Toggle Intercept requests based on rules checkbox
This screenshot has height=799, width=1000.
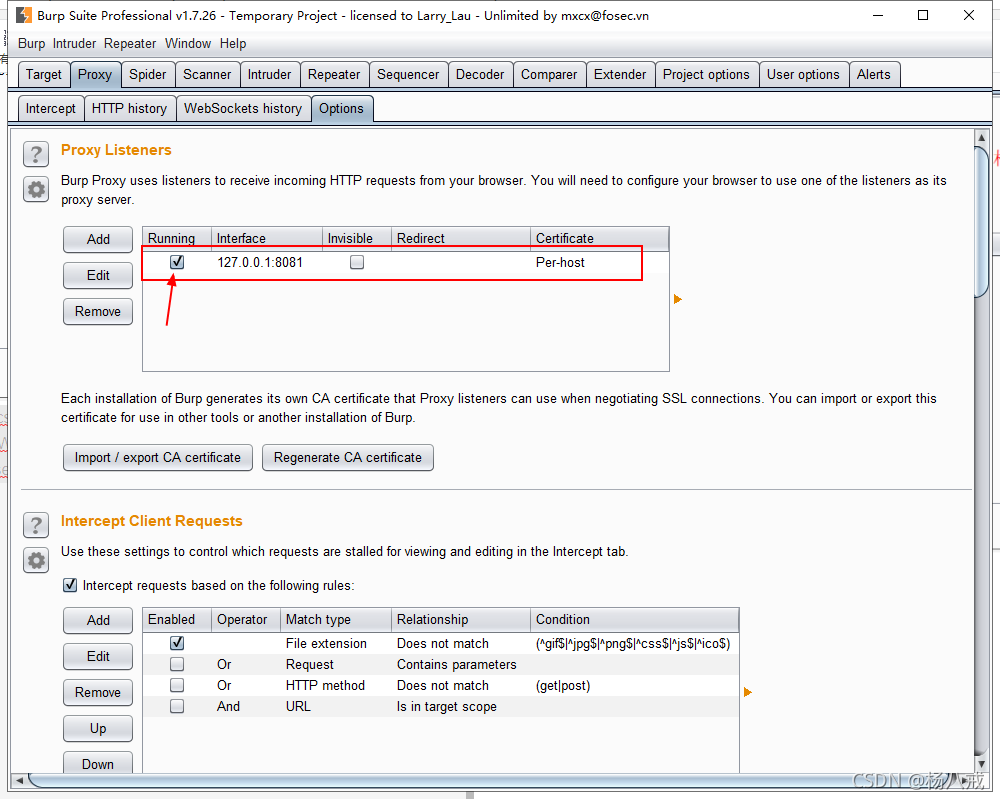tap(70, 585)
